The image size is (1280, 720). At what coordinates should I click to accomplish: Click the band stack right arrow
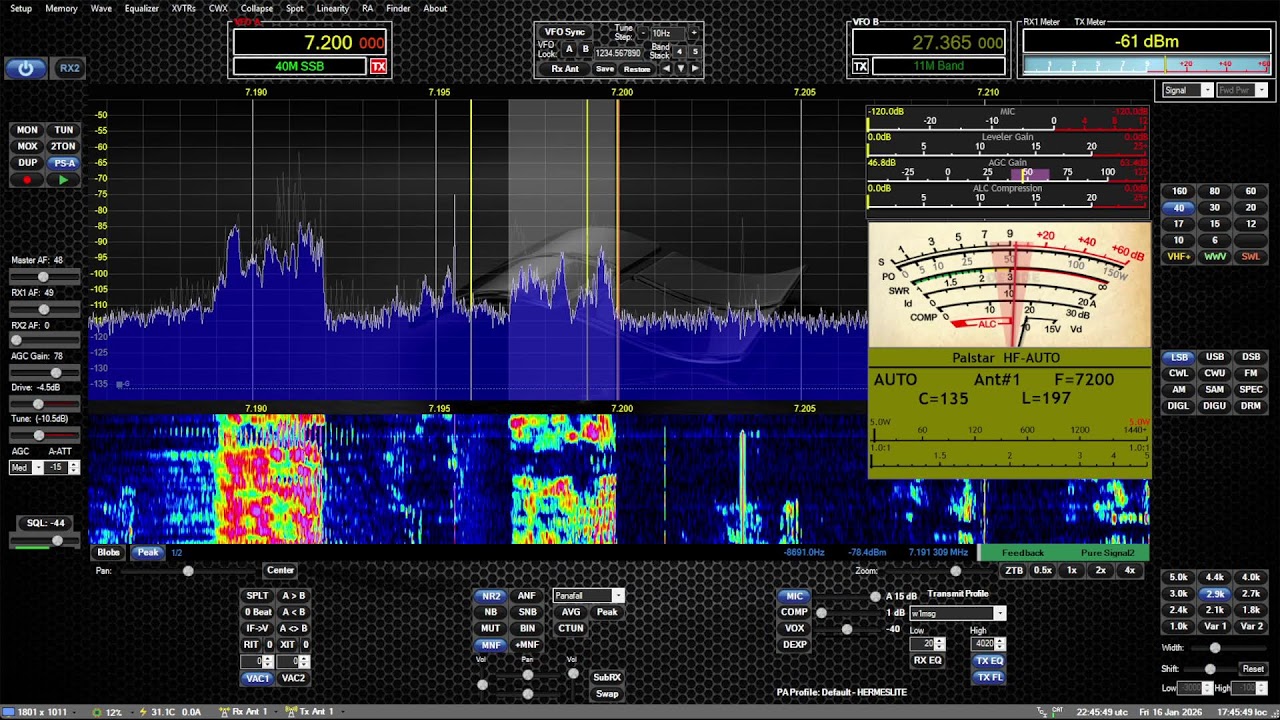695,69
